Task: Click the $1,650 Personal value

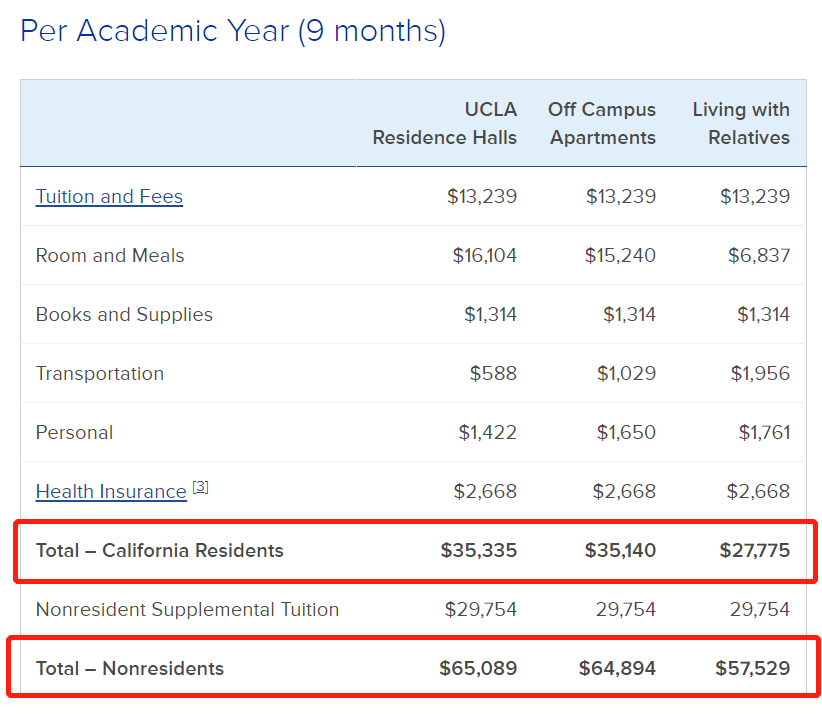Action: pos(626,432)
